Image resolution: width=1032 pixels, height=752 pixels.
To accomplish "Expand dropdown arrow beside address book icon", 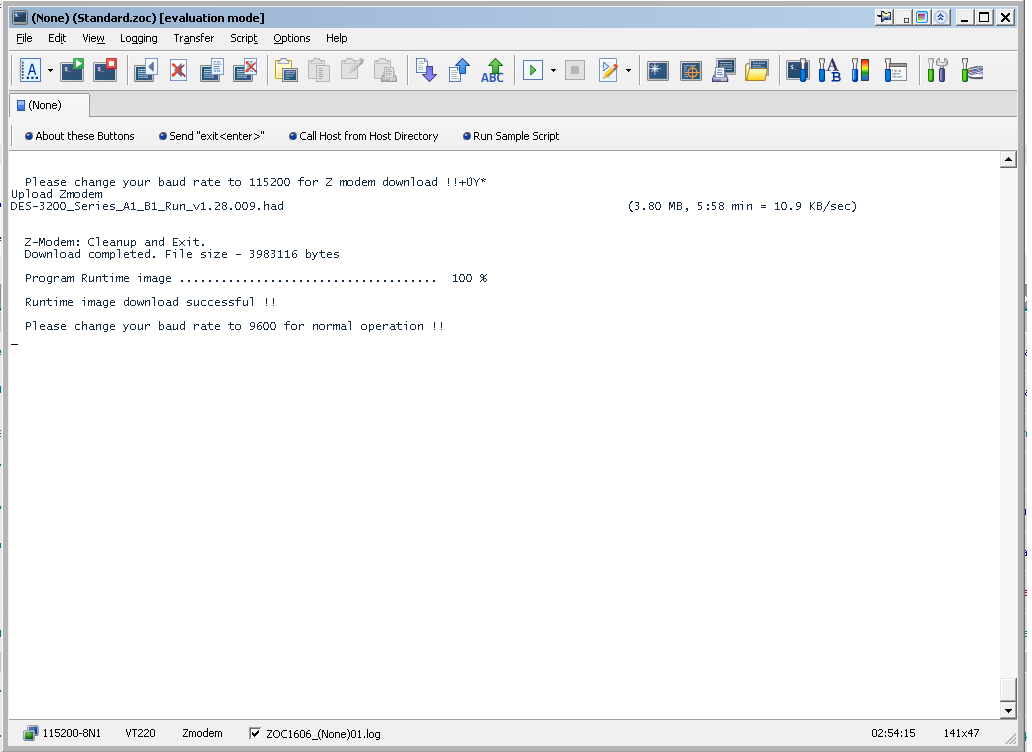I will coord(50,71).
